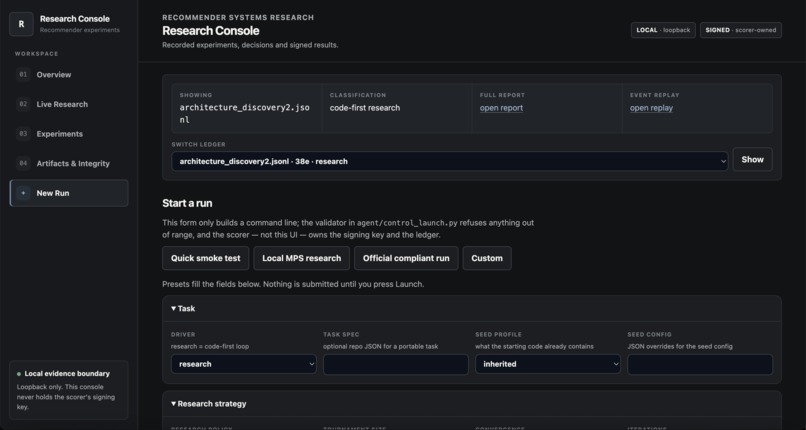Choose Local MPS research preset
This screenshot has width=806, height=430.
point(301,258)
